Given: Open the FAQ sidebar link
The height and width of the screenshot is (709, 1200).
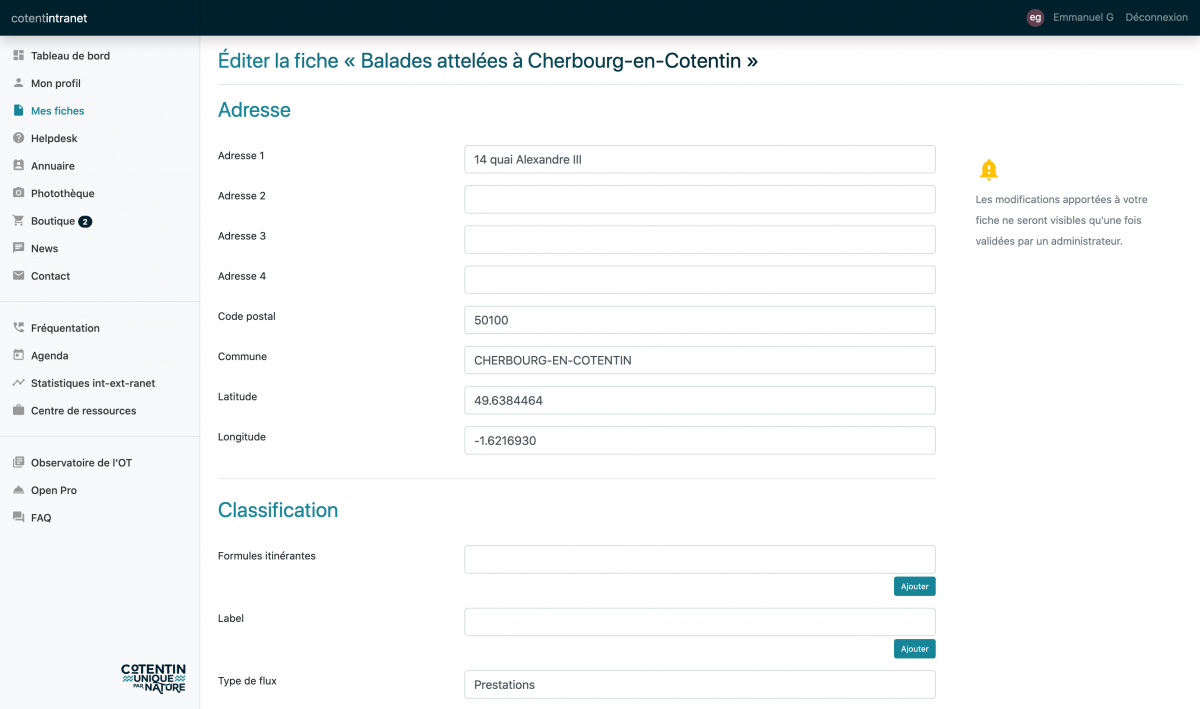Looking at the screenshot, I should pyautogui.click(x=41, y=518).
